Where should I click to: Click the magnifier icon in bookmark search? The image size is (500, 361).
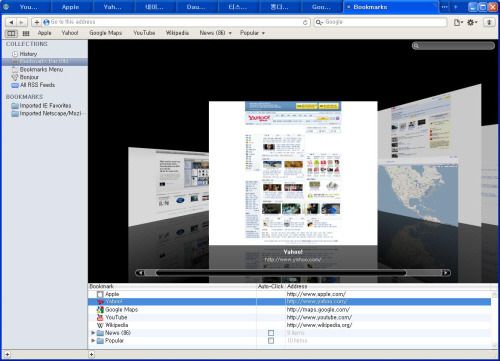tap(416, 46)
